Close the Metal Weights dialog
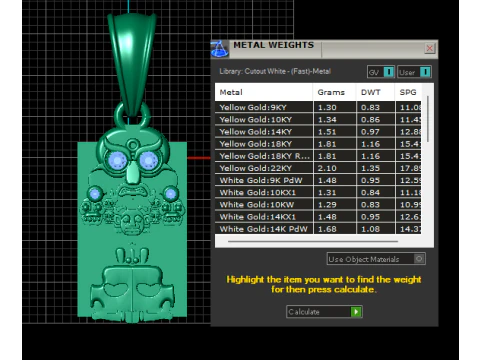Screen dimensions: 480x360 [x=430, y=48]
